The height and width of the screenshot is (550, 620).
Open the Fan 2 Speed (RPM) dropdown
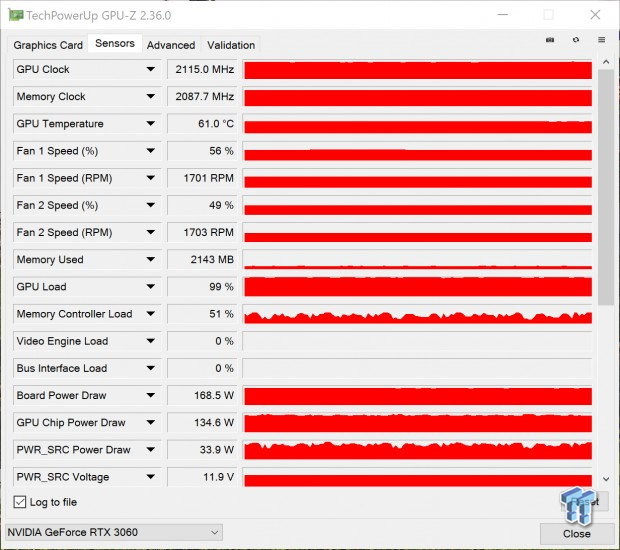tap(150, 232)
